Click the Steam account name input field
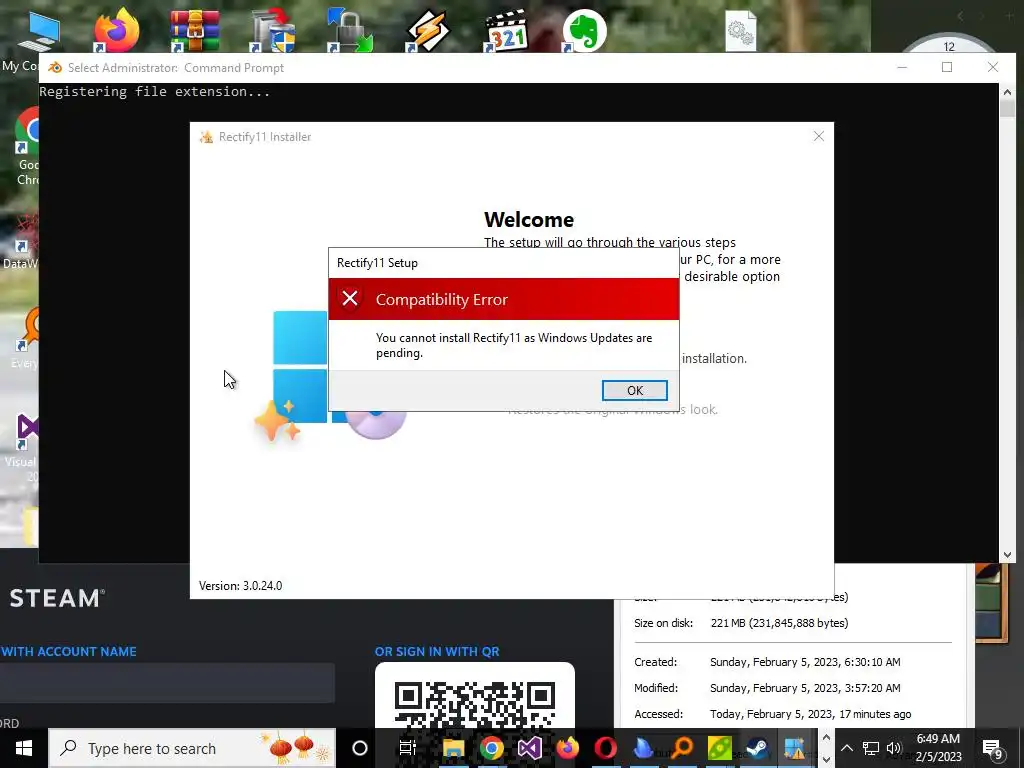The image size is (1024, 768). tap(167, 682)
